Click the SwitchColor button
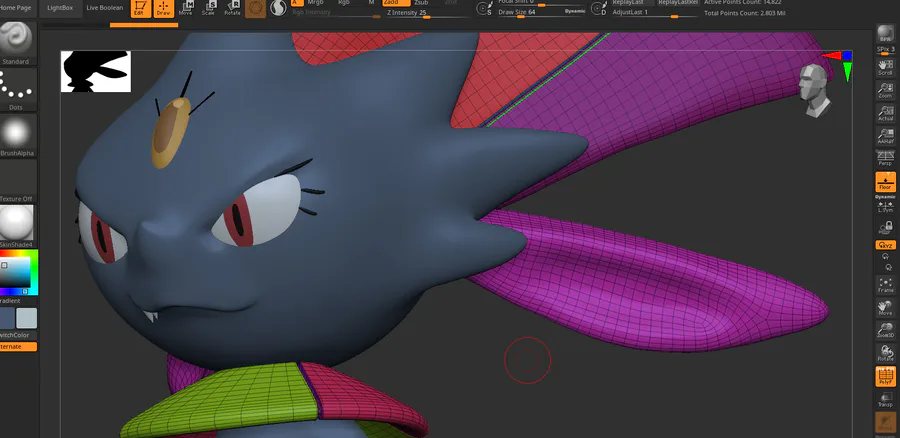This screenshot has height=438, width=900. [16, 335]
